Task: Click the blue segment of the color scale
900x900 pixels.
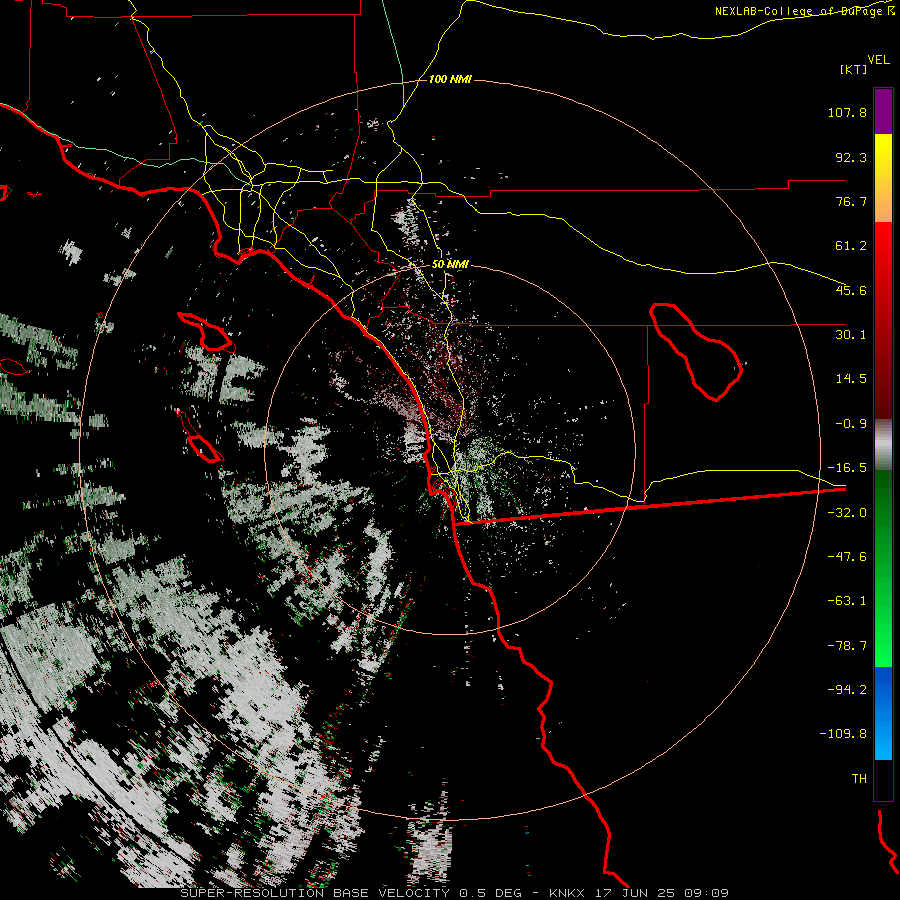Action: (883, 713)
